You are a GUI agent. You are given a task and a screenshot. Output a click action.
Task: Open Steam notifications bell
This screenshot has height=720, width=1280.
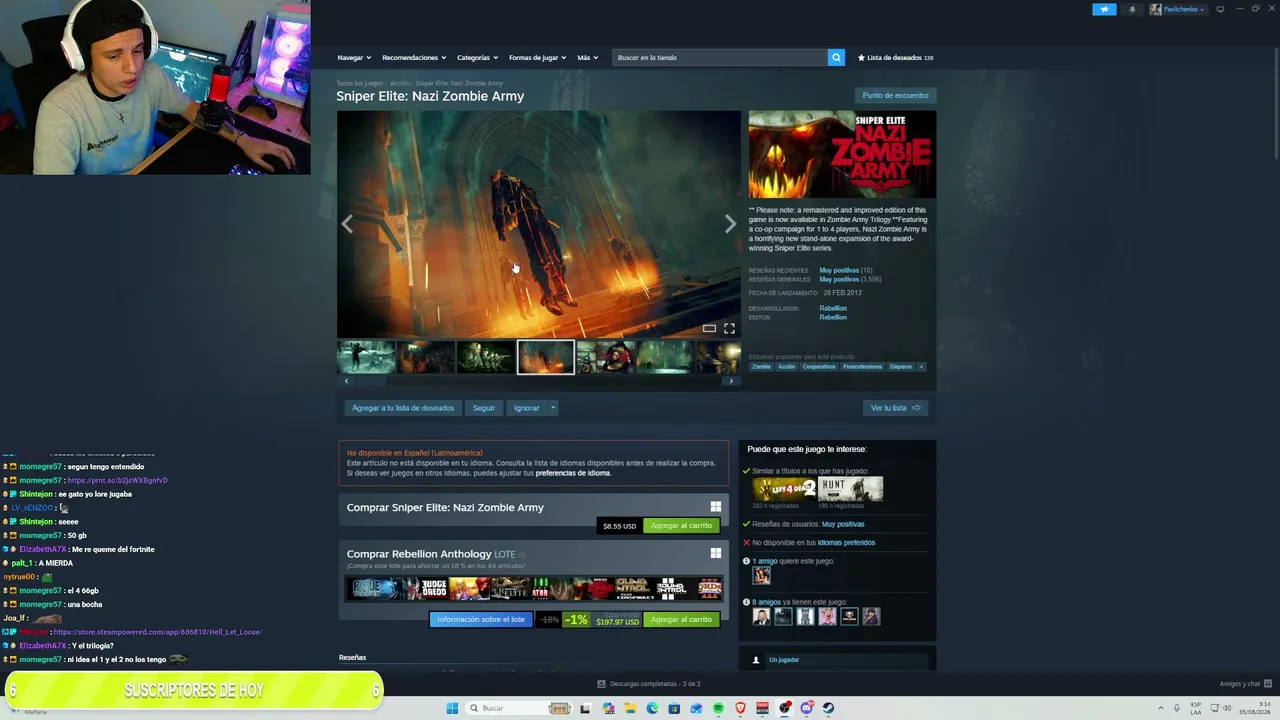click(x=1132, y=9)
